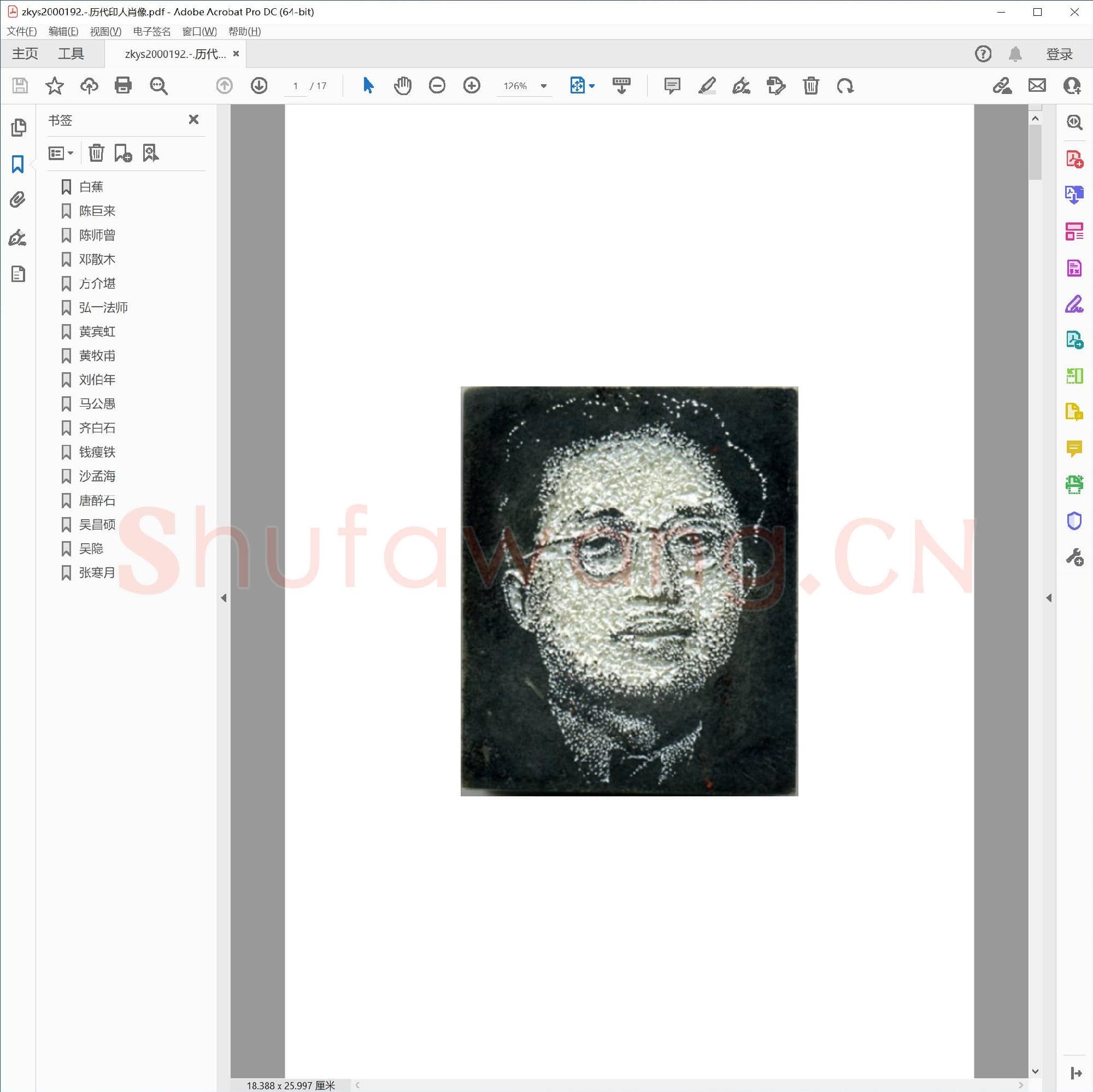
Task: Select the Highlight text tool
Action: 707,86
